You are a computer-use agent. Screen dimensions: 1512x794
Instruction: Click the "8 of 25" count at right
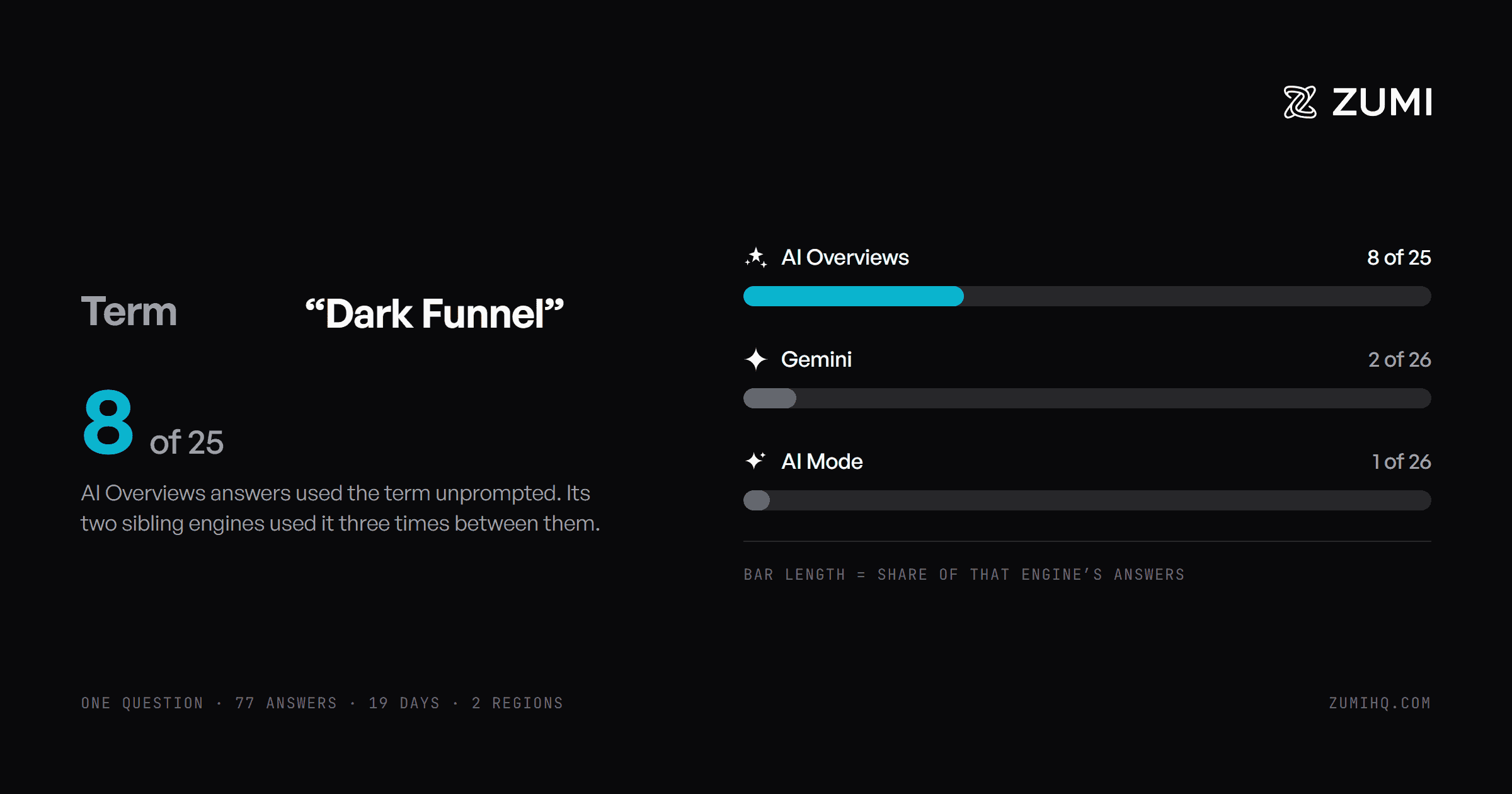tap(1399, 257)
